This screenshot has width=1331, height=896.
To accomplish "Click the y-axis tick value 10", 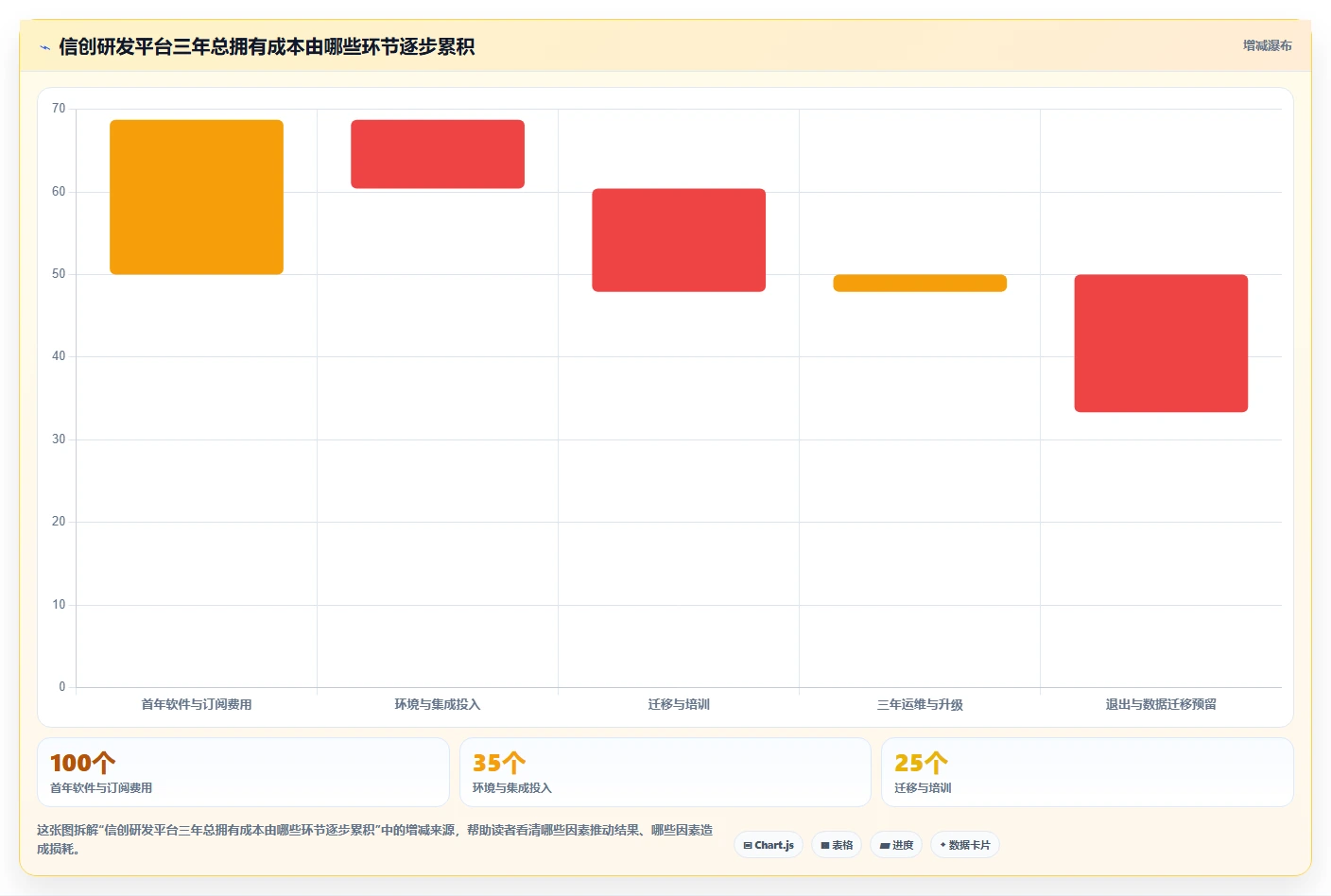I will pos(59,605).
